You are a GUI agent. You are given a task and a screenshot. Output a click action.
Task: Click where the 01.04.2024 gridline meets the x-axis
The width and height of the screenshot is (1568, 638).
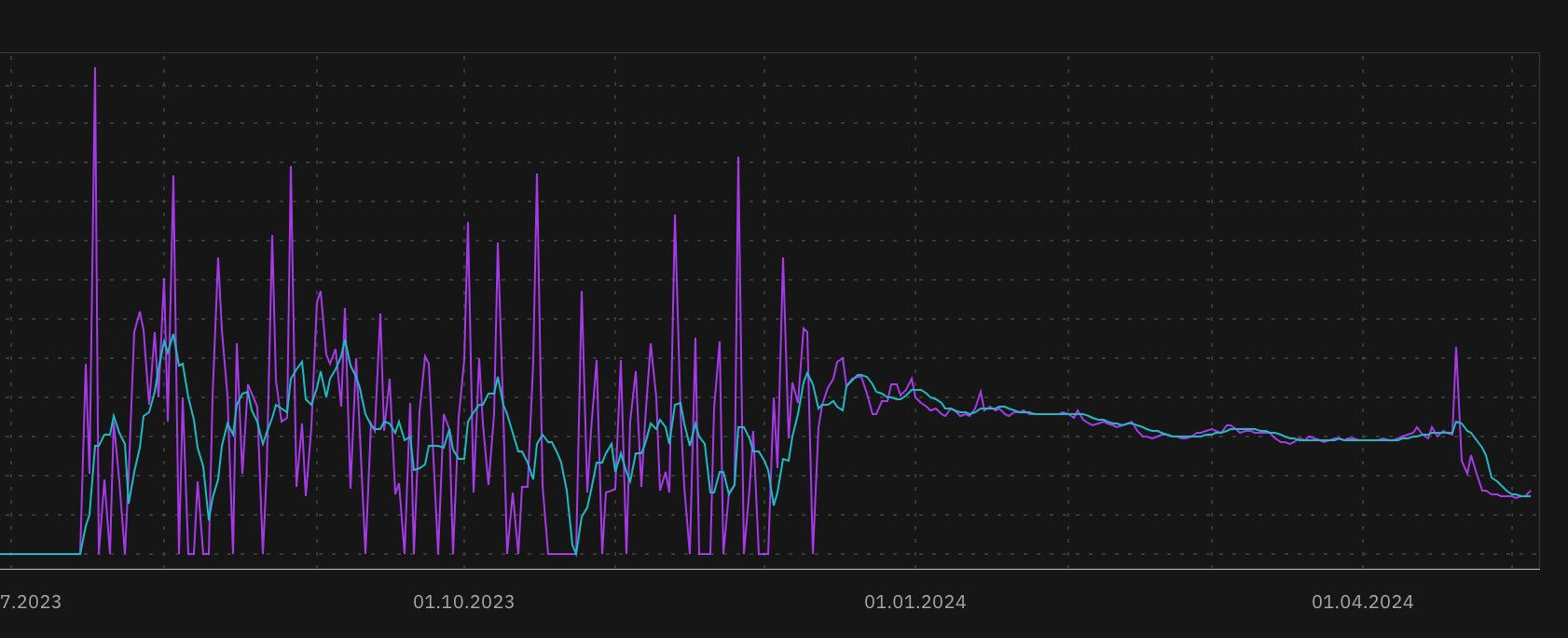point(1362,569)
